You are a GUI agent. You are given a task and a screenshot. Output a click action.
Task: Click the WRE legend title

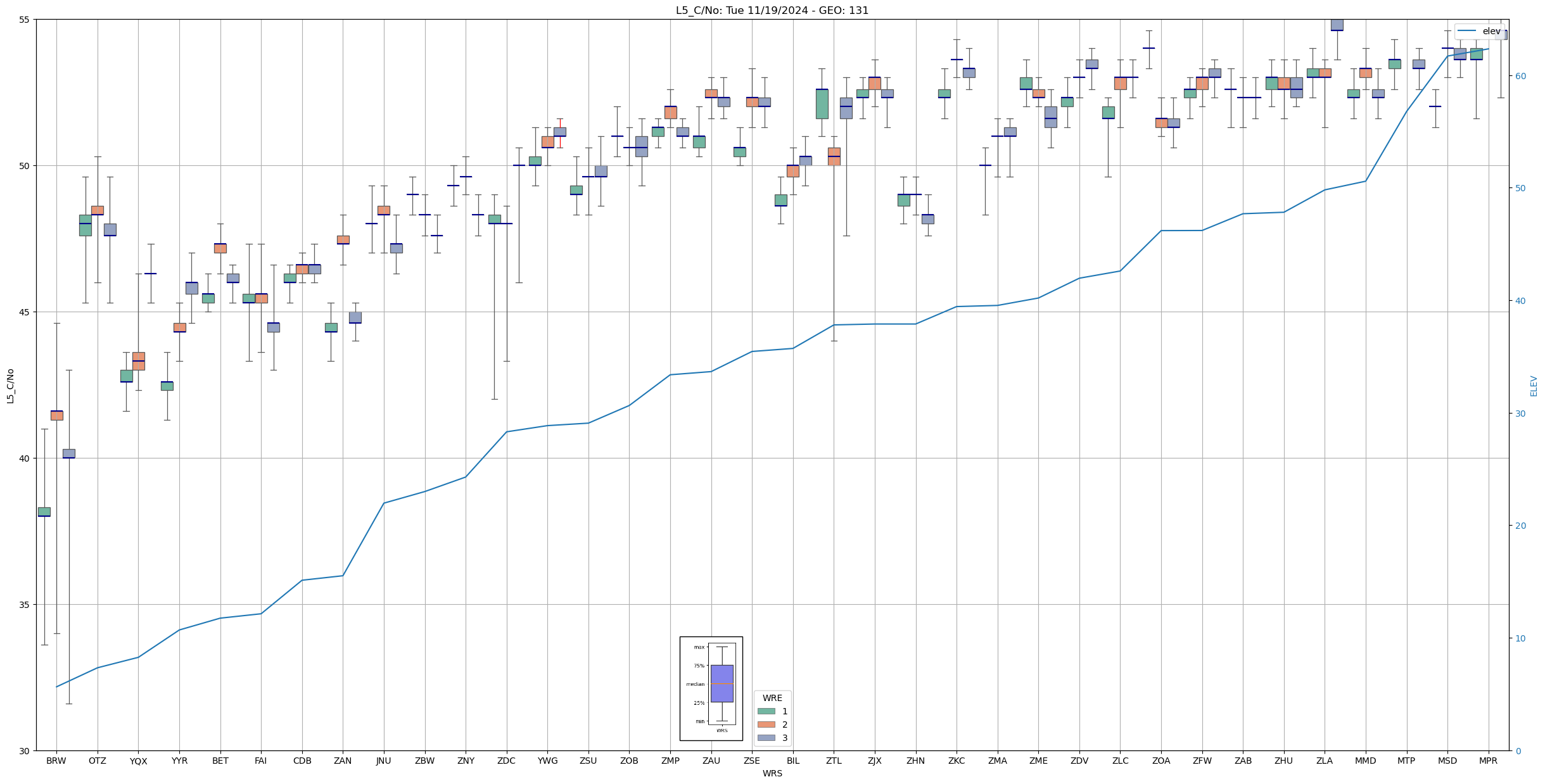point(772,698)
